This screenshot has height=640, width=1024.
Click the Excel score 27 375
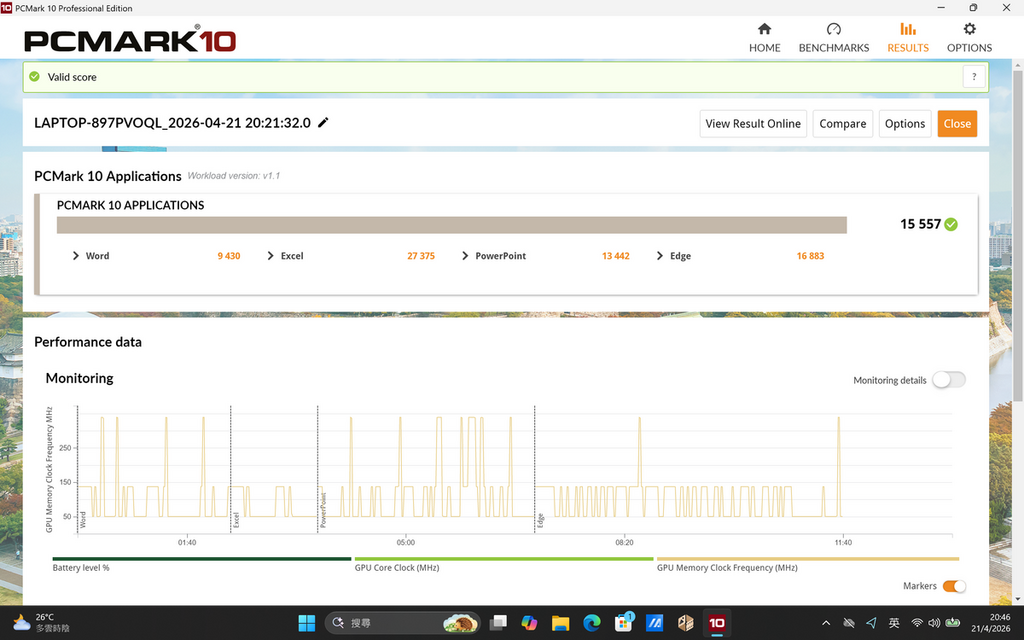(421, 256)
